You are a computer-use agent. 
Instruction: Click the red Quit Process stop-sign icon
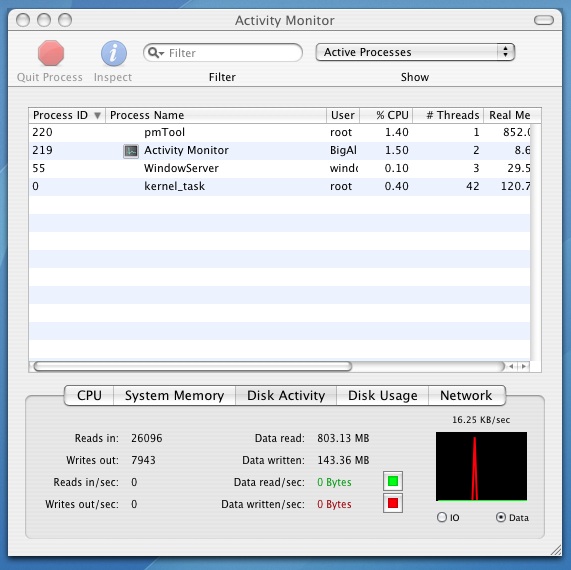[51, 53]
